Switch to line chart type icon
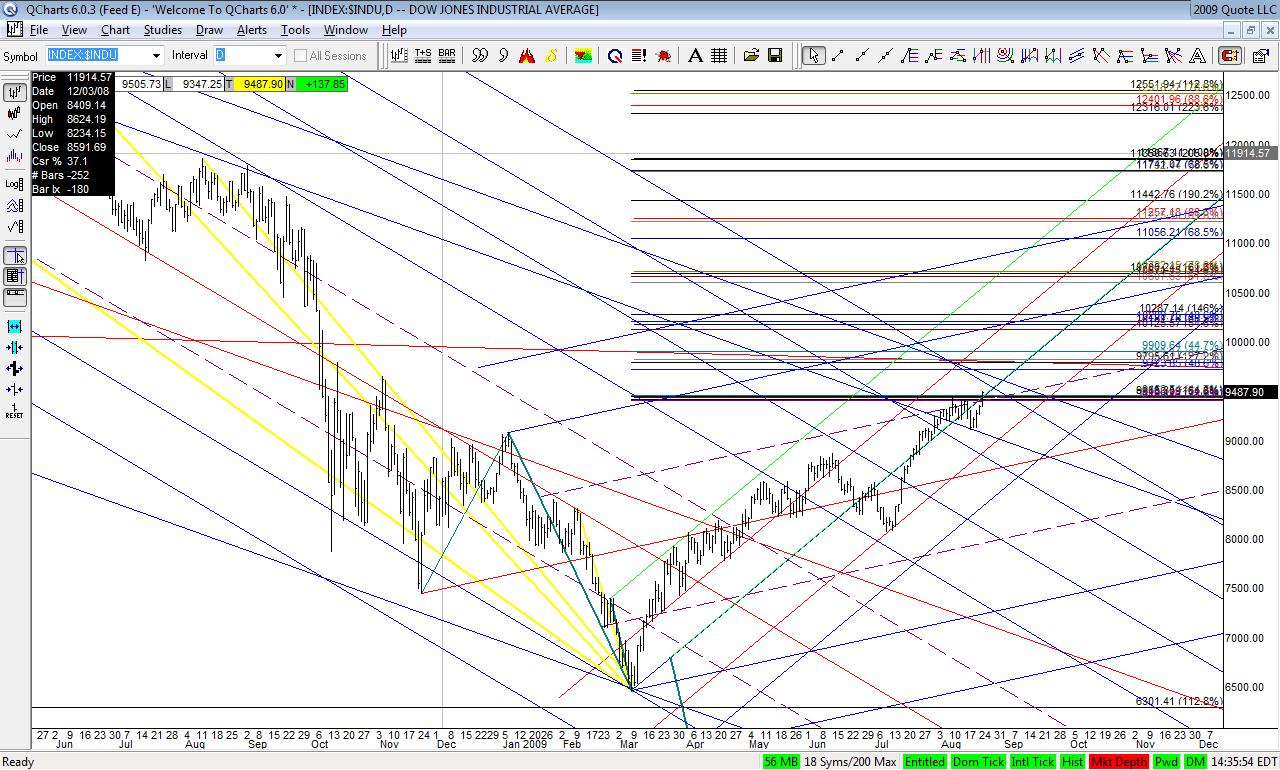The image size is (1280, 770). [15, 134]
